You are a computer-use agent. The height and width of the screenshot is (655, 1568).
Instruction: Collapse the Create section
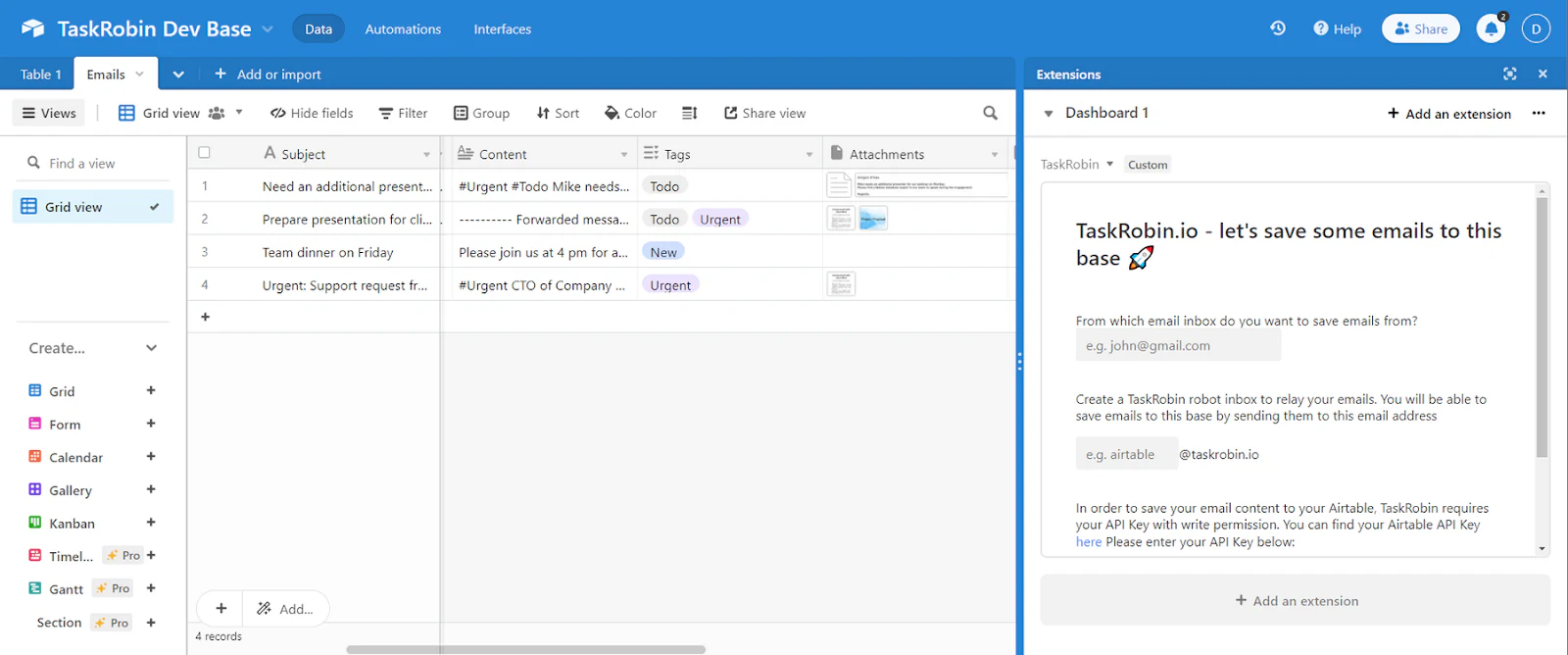[151, 348]
